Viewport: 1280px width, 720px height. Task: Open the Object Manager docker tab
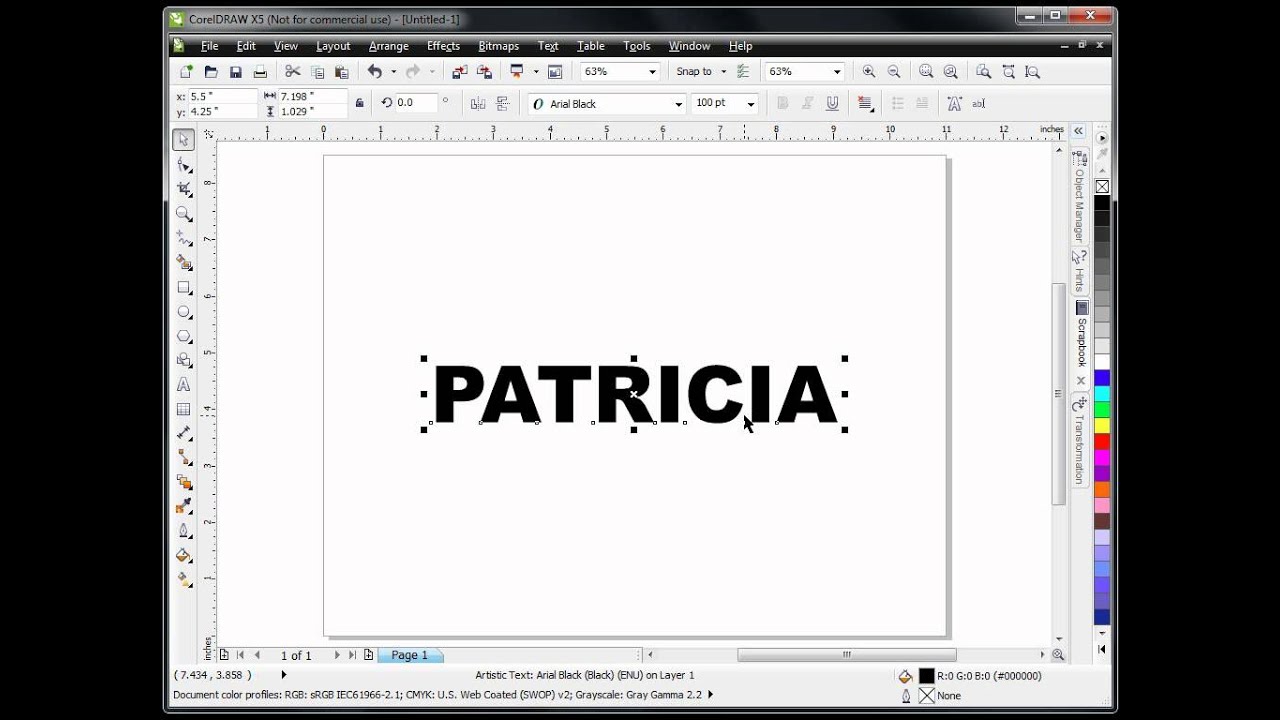(x=1080, y=196)
